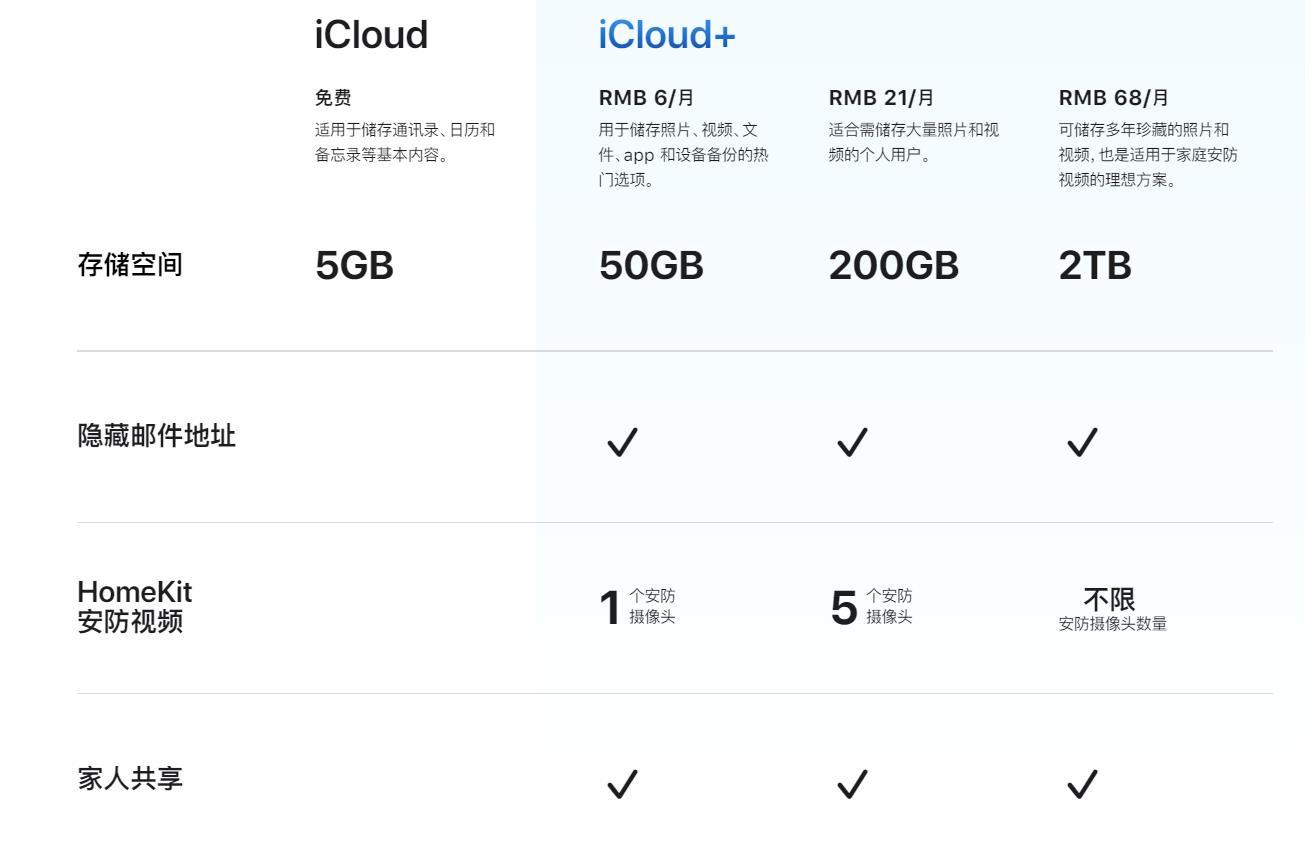Click the 200GB storage value

coord(893,266)
